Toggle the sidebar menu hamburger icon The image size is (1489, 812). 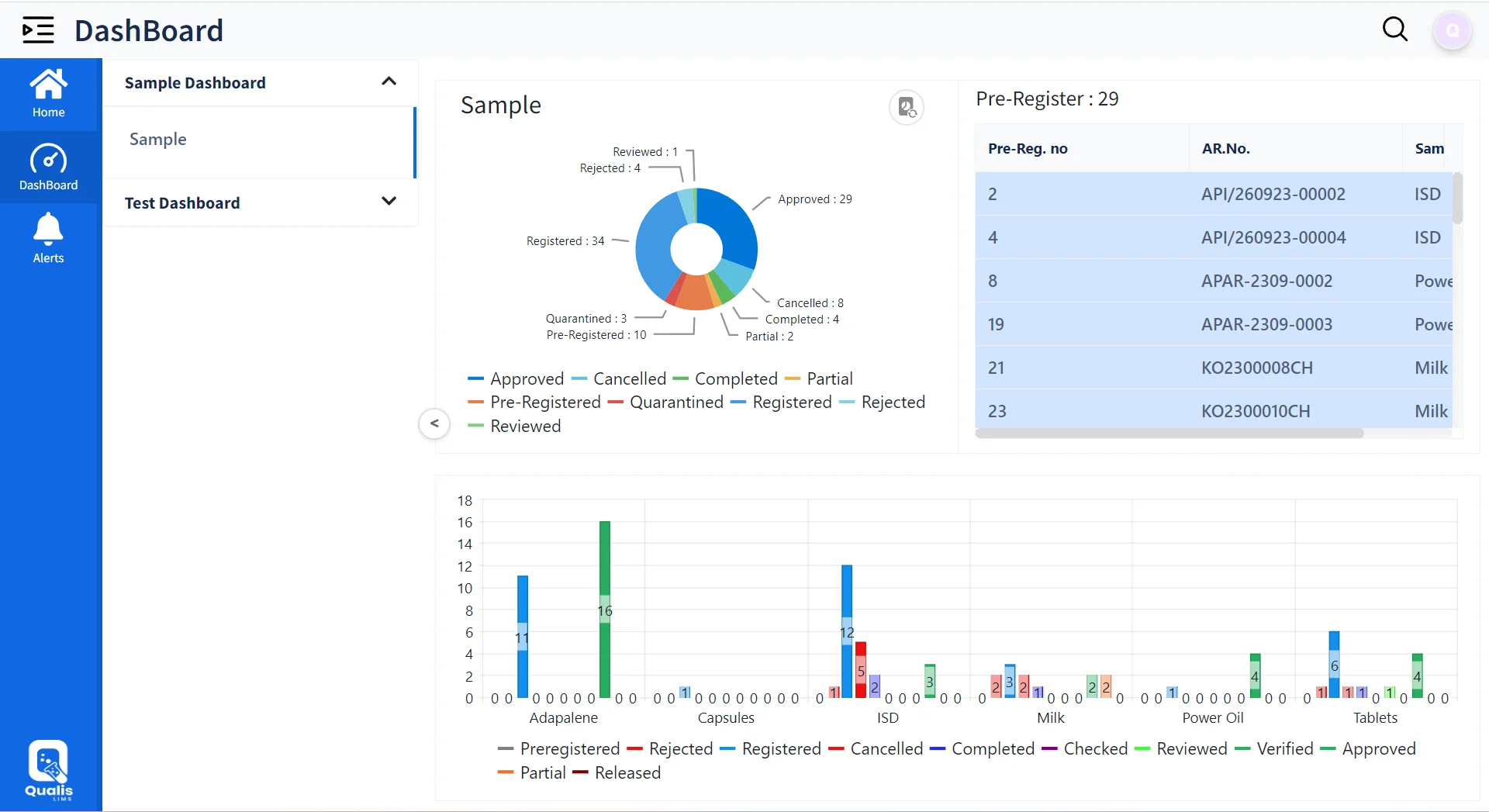(x=38, y=30)
